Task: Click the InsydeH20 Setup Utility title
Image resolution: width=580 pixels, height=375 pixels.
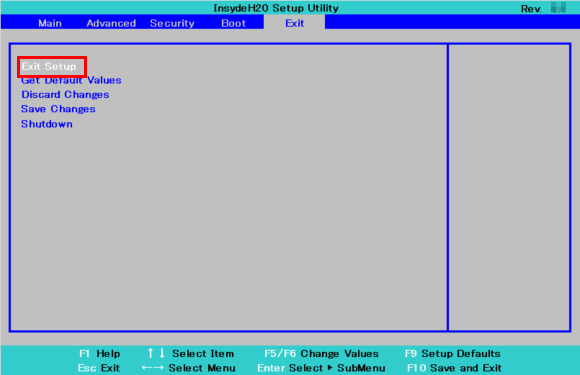Action: pyautogui.click(x=276, y=8)
